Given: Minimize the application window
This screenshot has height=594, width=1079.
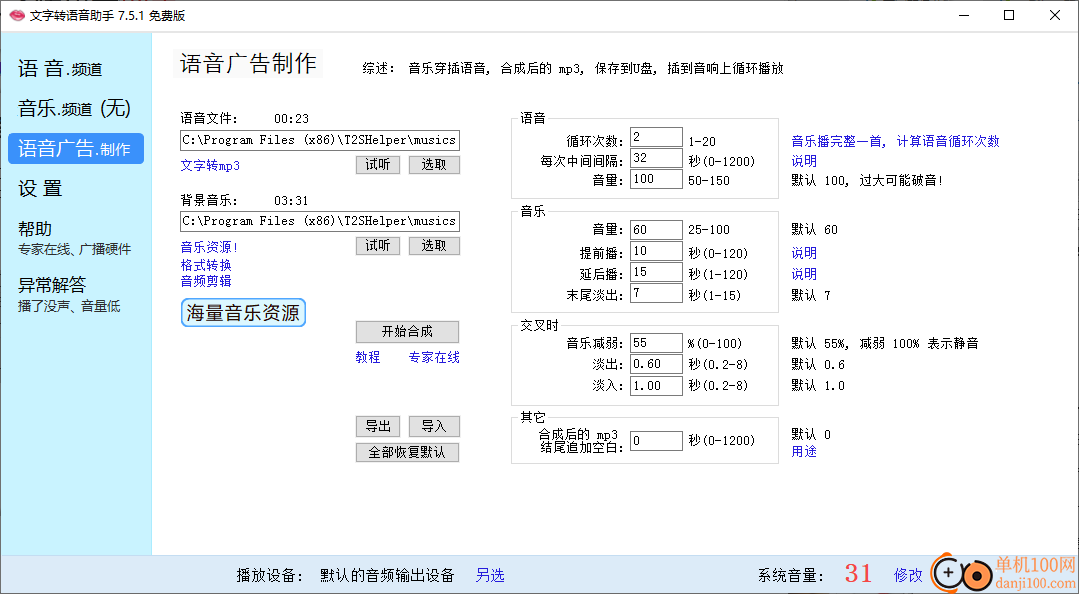Looking at the screenshot, I should pos(963,15).
